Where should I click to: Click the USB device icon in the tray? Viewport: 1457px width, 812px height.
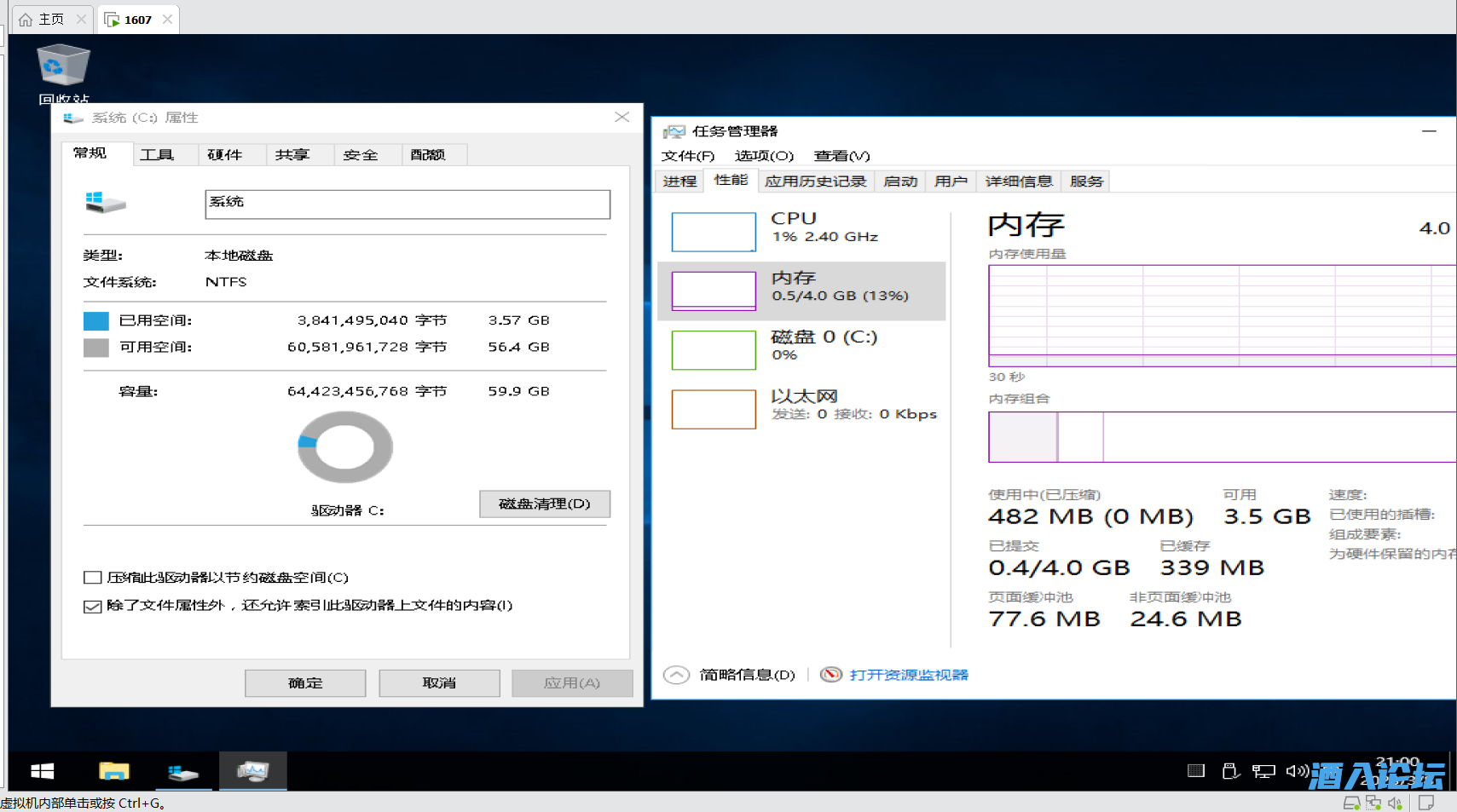[1230, 771]
